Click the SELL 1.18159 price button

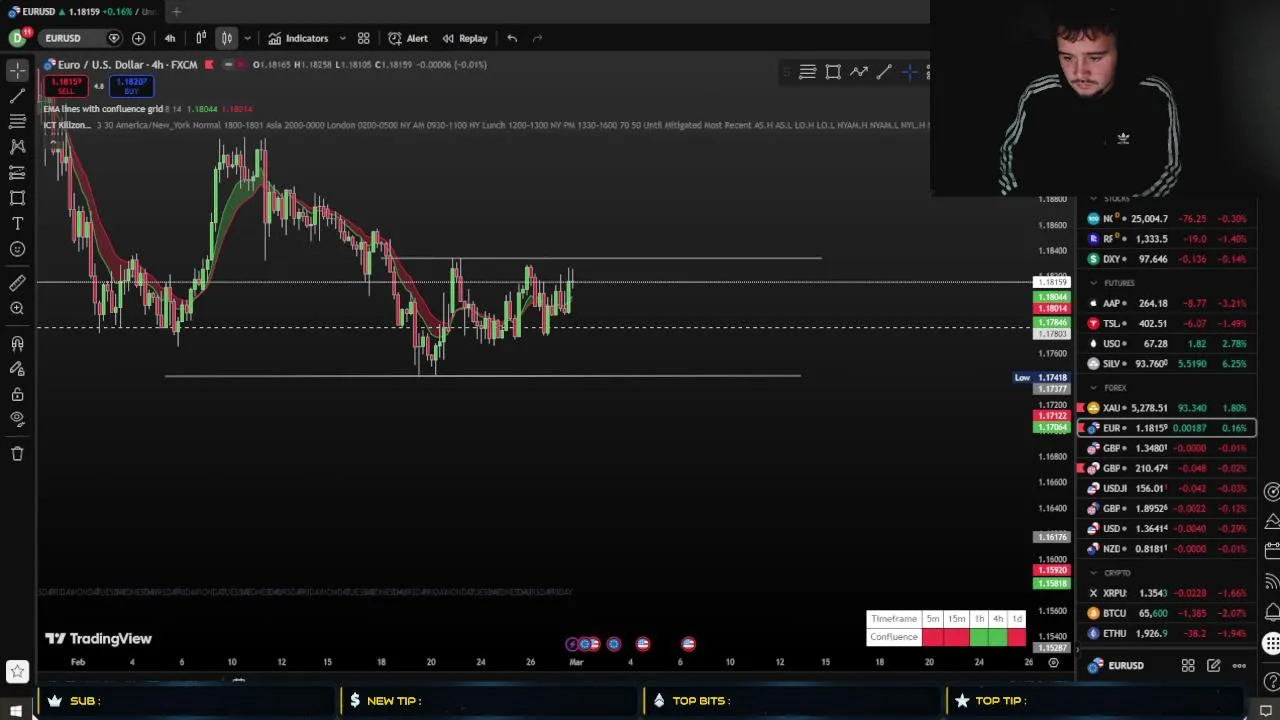click(x=66, y=86)
